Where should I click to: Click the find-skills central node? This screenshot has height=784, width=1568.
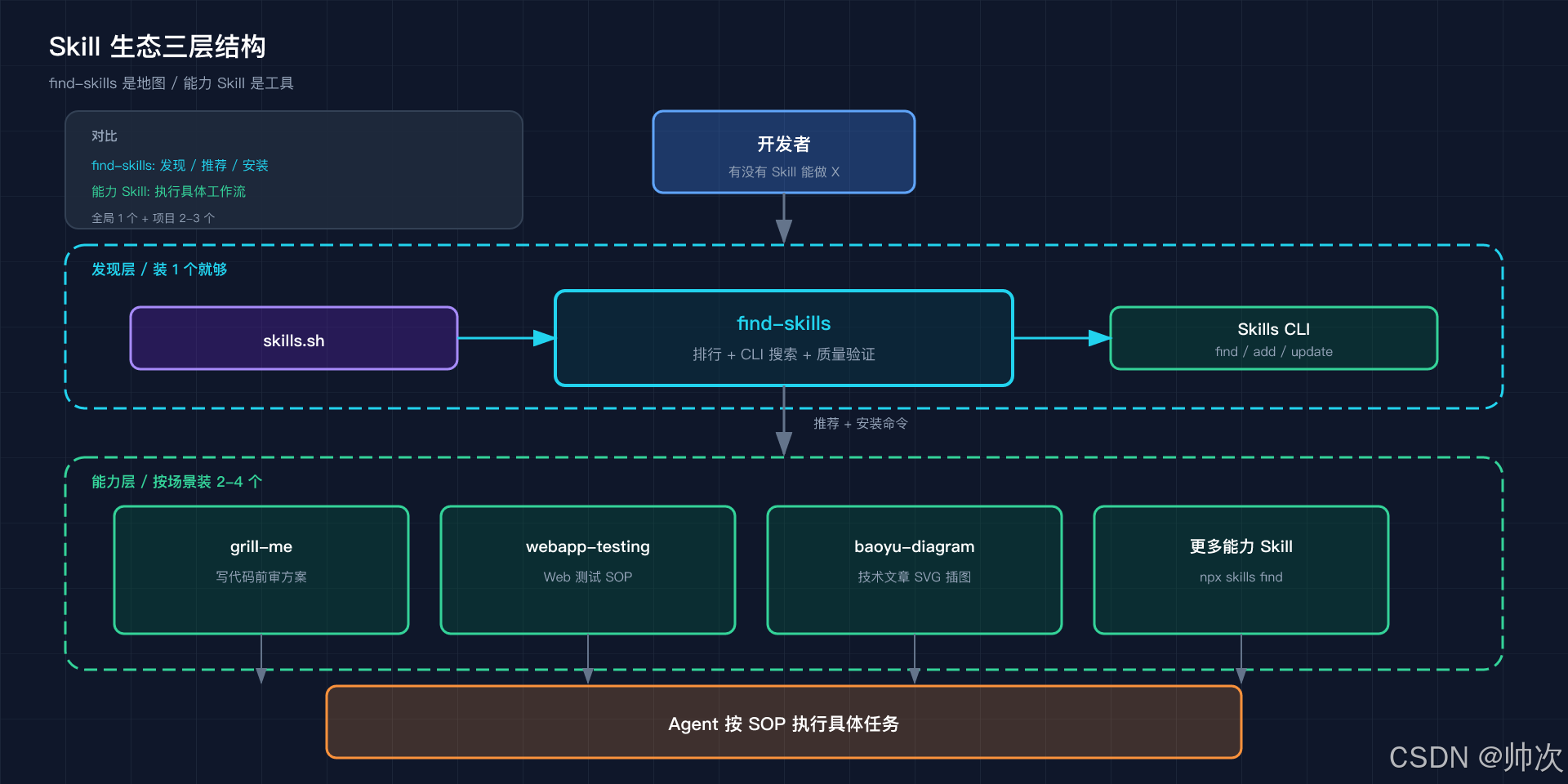coord(784,338)
